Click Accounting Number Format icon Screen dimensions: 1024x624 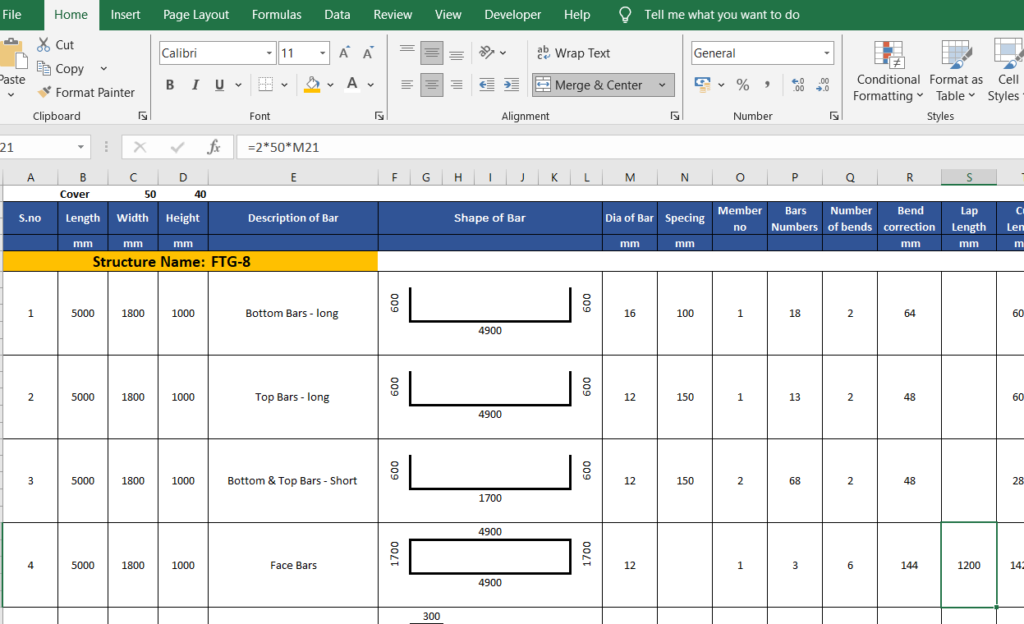point(702,84)
